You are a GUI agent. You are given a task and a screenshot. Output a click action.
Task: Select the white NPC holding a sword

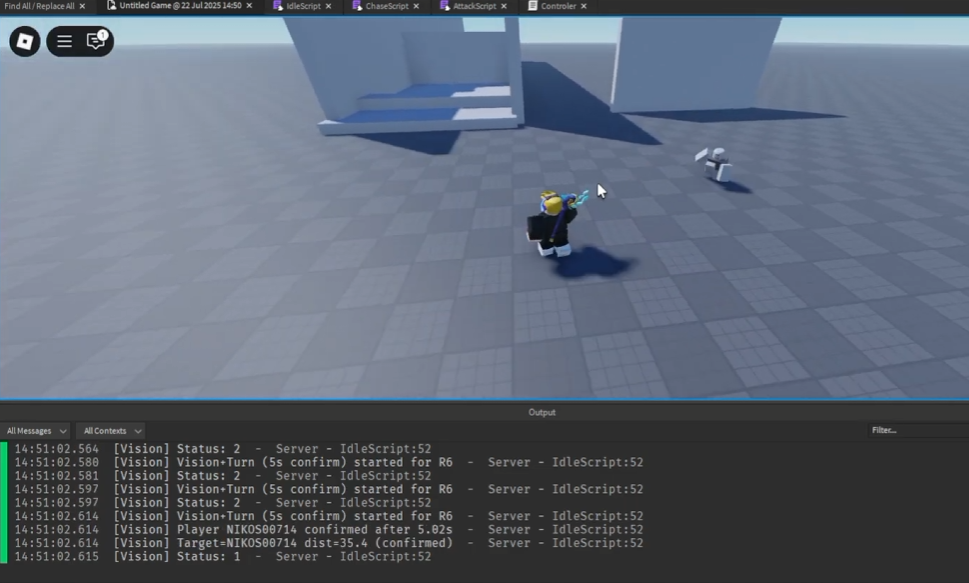[x=715, y=164]
